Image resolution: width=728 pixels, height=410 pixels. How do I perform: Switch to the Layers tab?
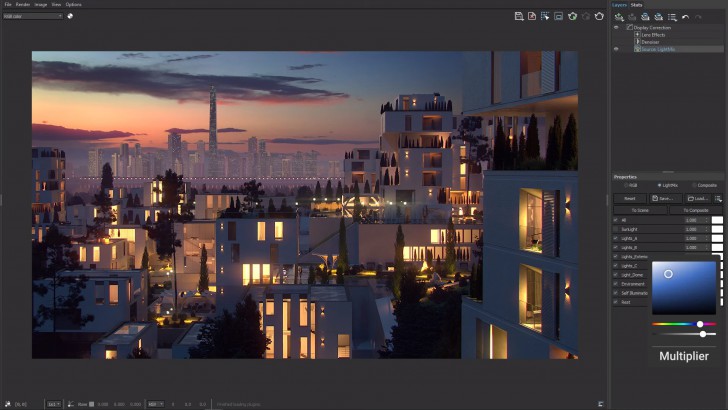click(x=619, y=5)
